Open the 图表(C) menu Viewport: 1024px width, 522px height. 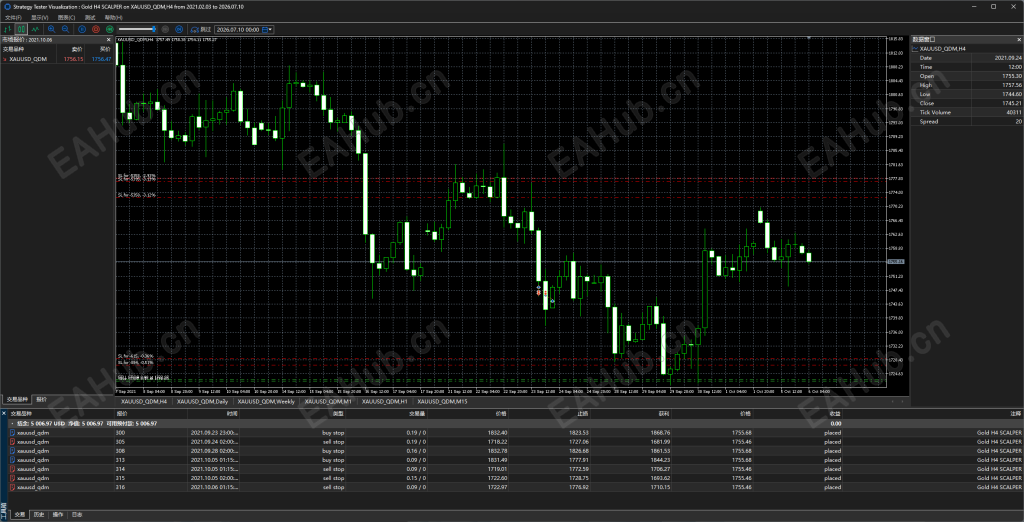tap(66, 17)
